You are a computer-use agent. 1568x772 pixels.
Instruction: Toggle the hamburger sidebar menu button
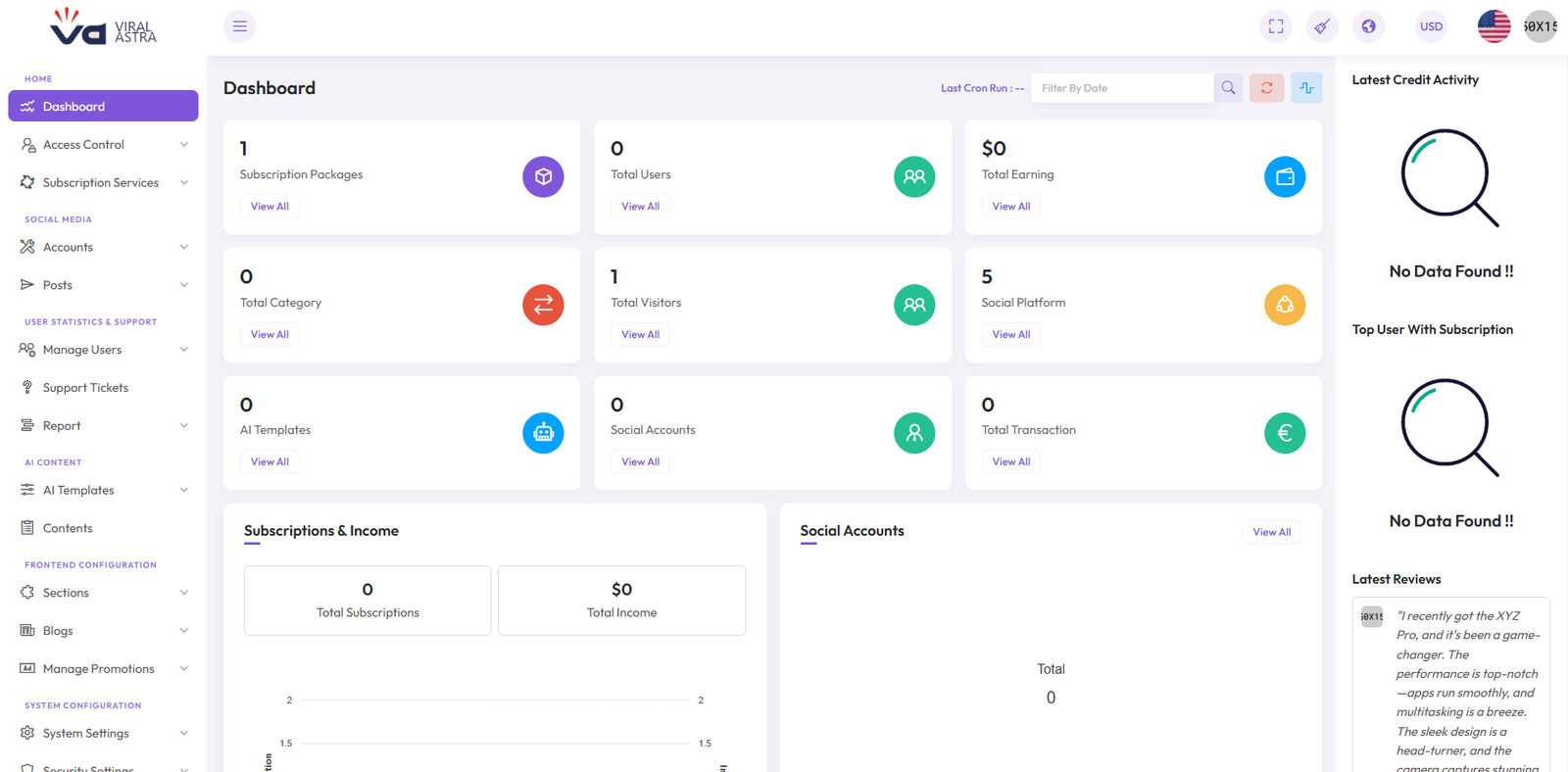click(239, 26)
